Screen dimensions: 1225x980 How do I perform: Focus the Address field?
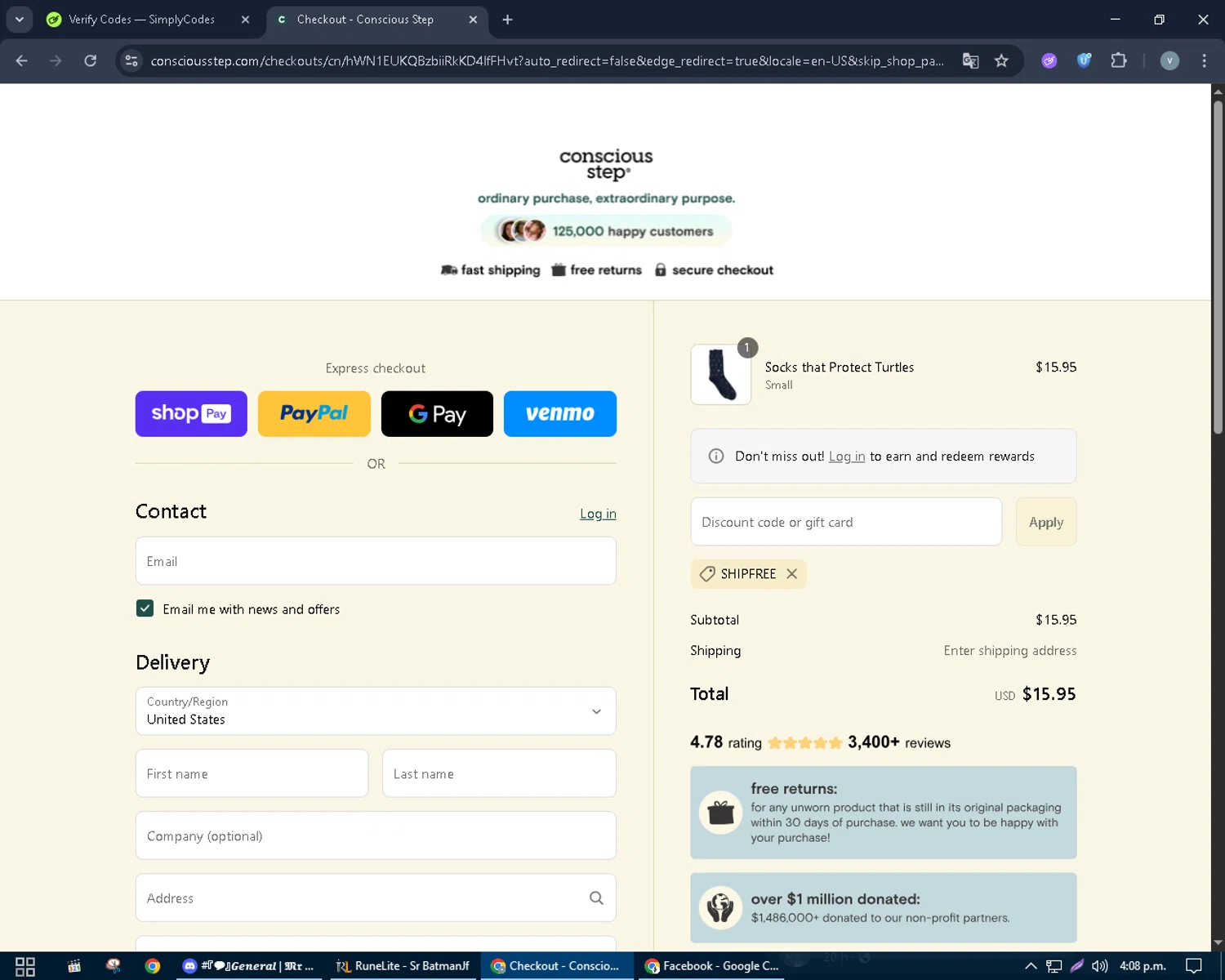[376, 898]
